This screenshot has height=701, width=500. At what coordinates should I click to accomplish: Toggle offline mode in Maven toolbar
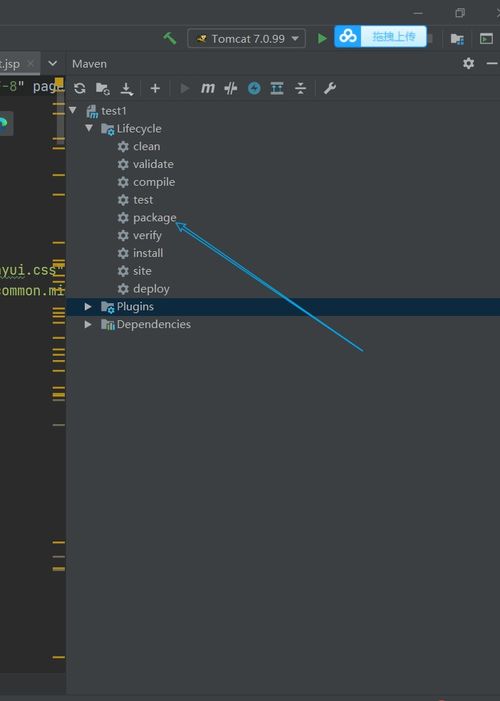pyautogui.click(x=231, y=88)
